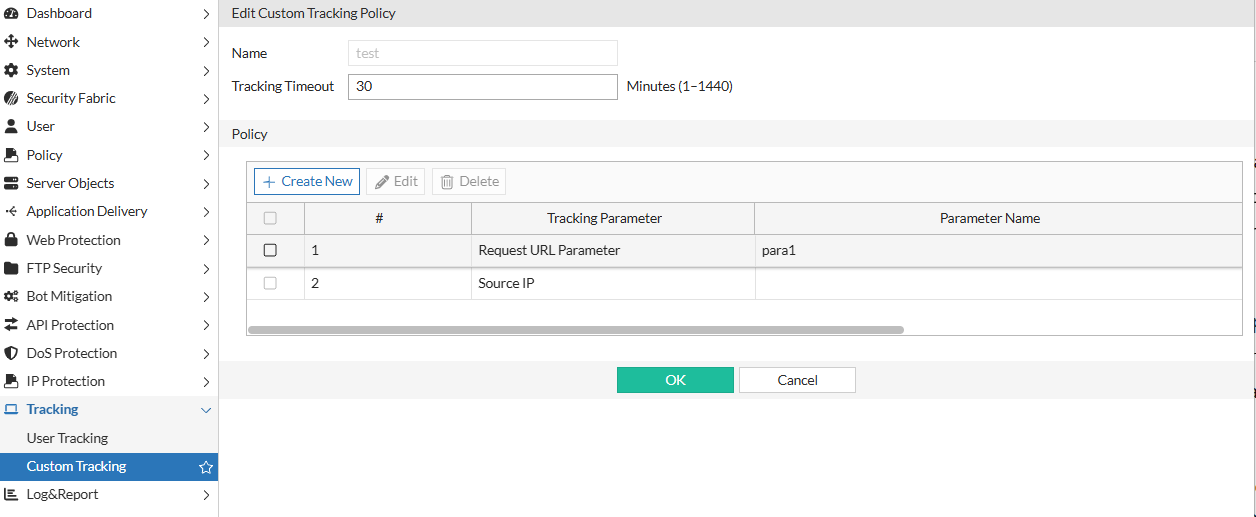Image resolution: width=1256 pixels, height=517 pixels.
Task: Open the Server Objects menu
Action: click(x=70, y=183)
